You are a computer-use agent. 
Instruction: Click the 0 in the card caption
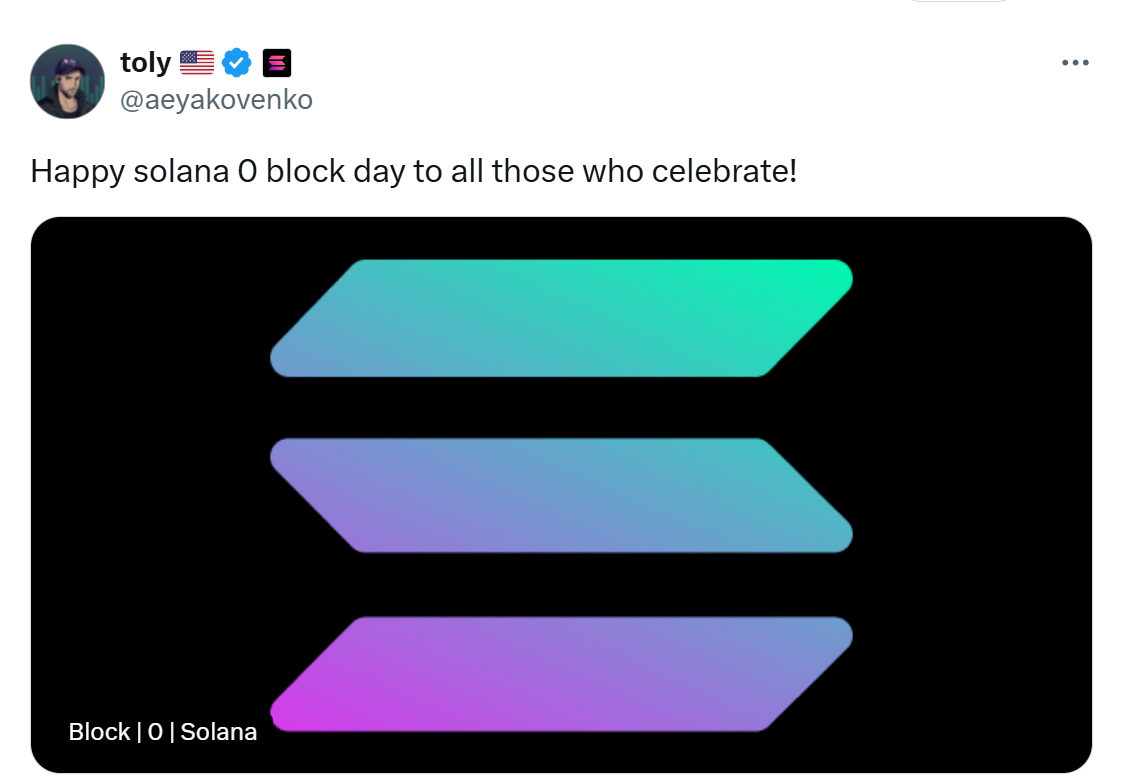point(155,732)
